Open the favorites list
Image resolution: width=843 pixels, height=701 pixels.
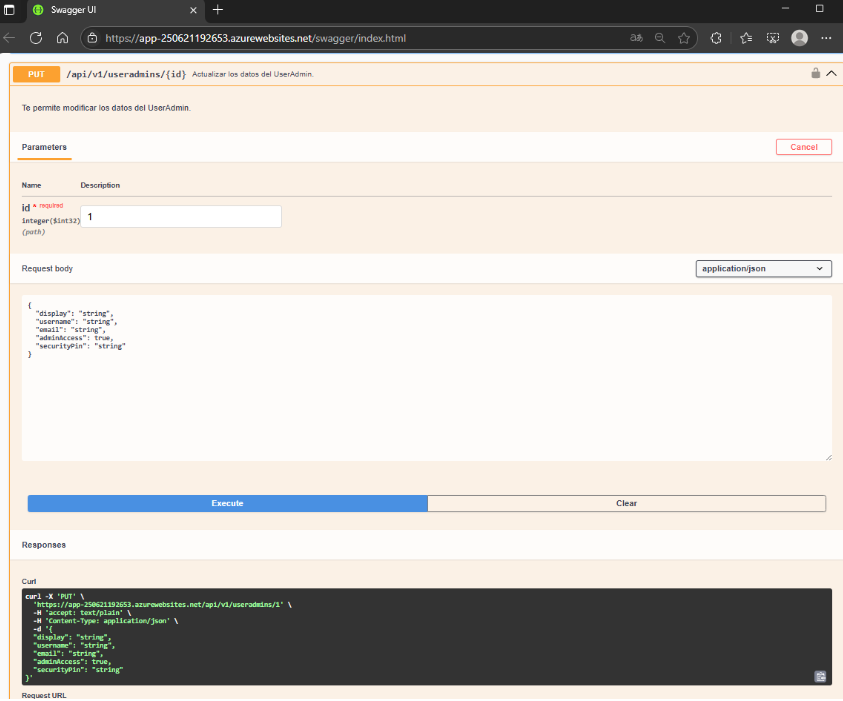[x=746, y=38]
